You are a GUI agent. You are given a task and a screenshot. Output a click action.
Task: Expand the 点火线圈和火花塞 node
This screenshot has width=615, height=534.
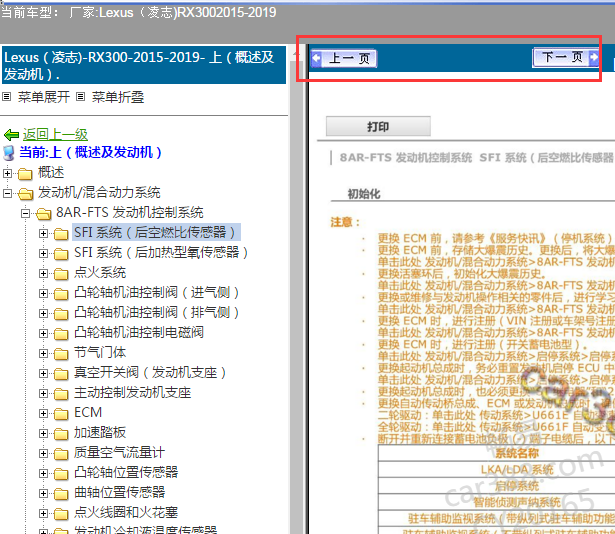click(x=44, y=514)
